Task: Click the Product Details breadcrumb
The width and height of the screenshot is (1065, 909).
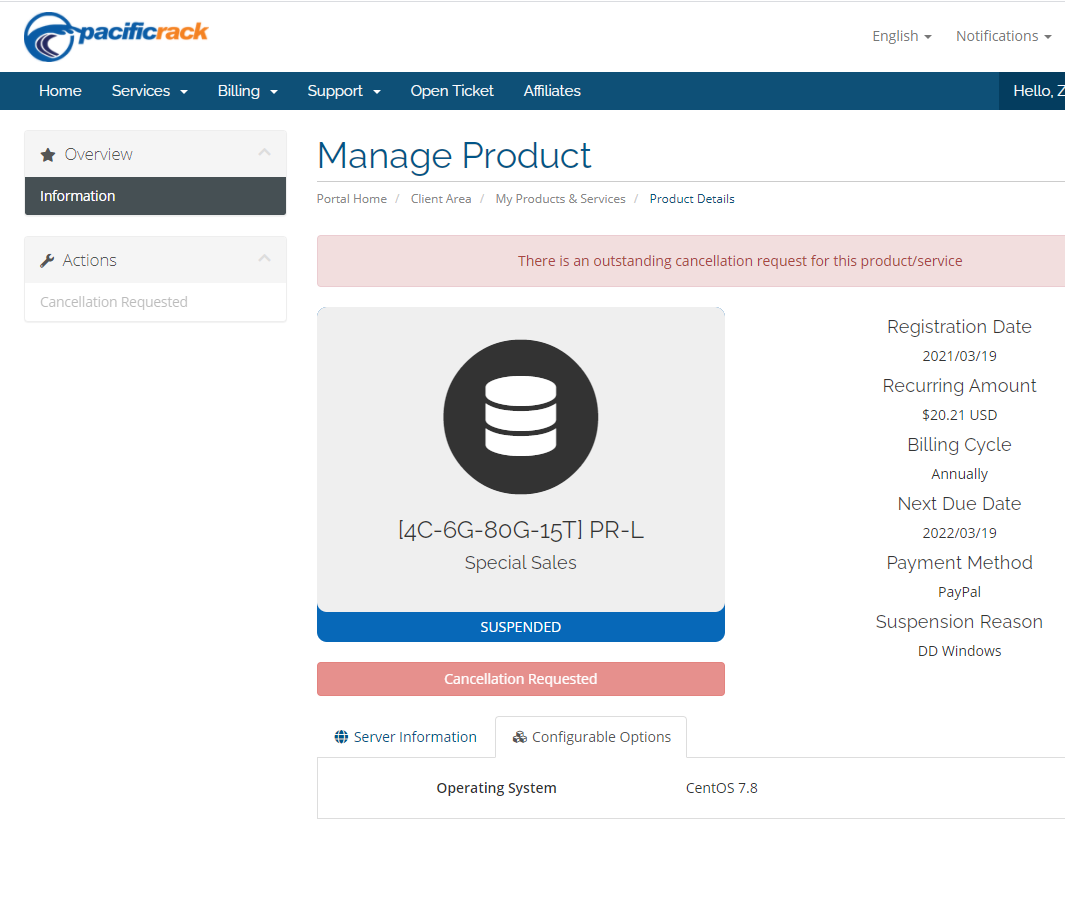Action: pos(691,199)
